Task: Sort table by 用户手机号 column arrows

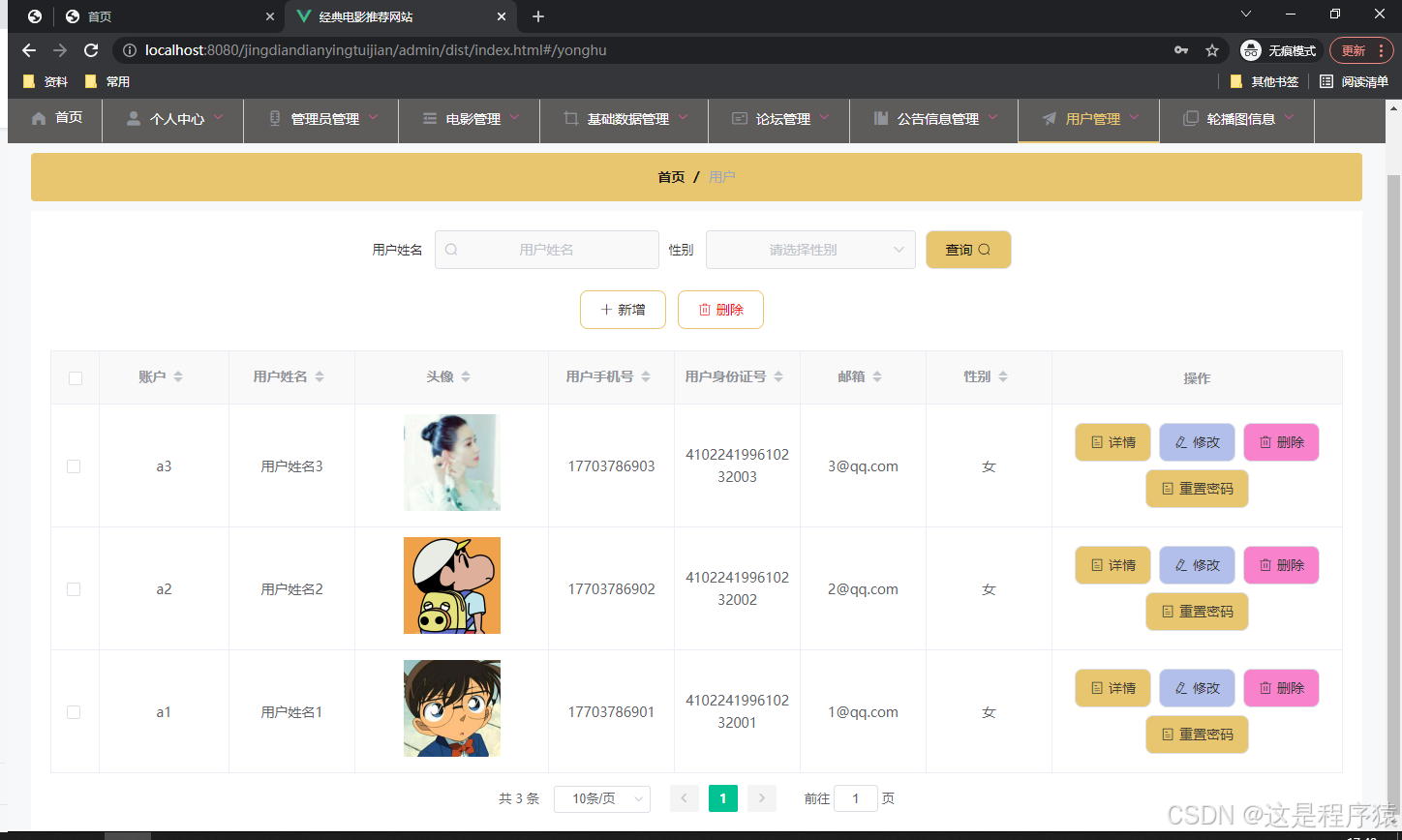Action: pos(646,376)
